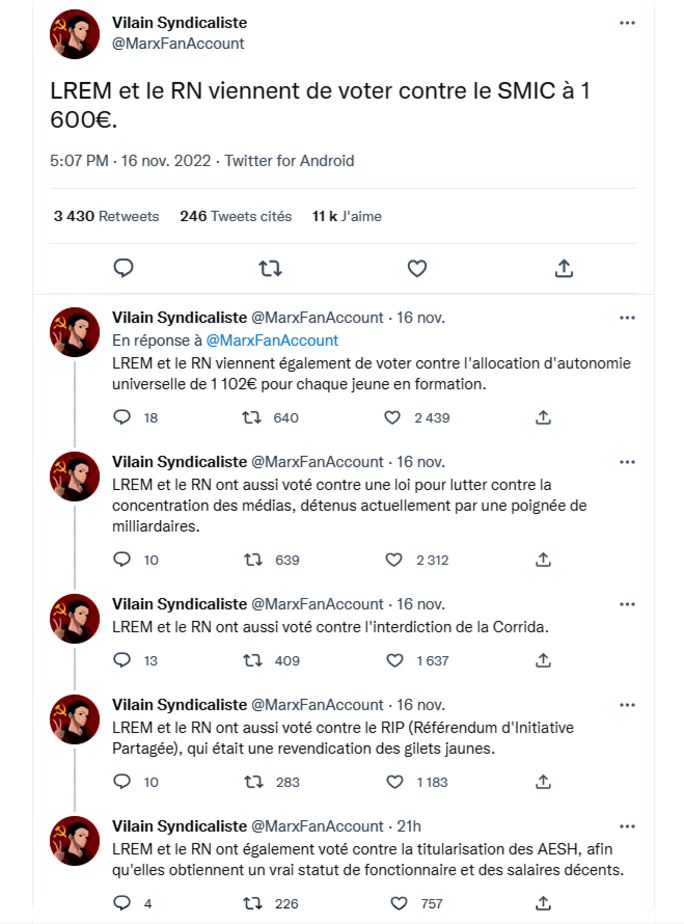Retweet the main SMIC 1600€ tweet

(x=270, y=268)
